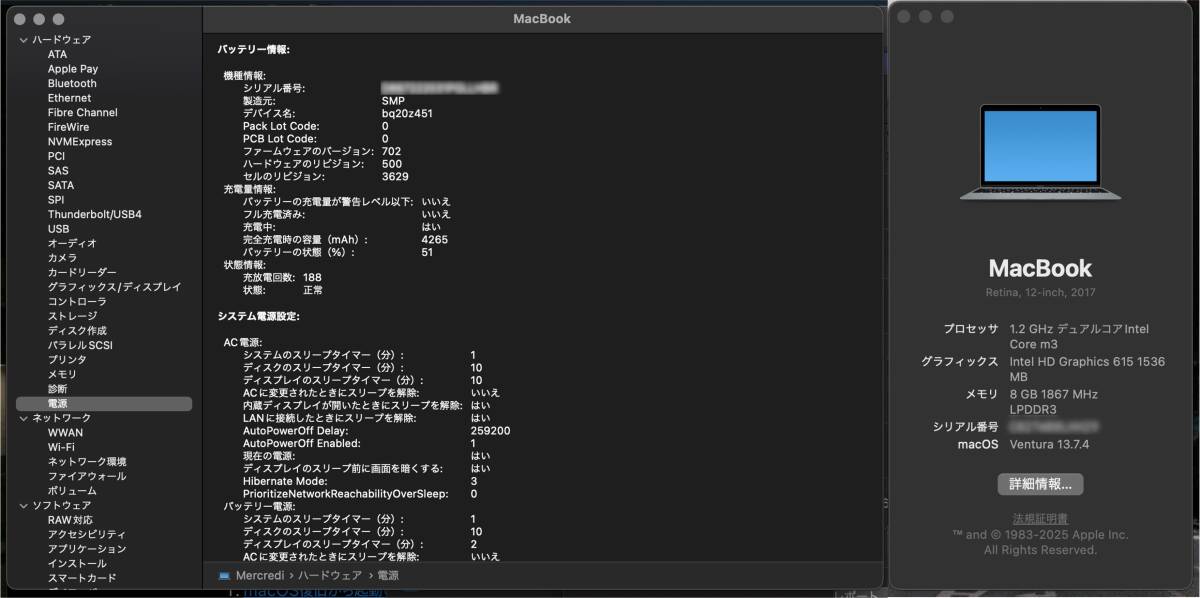The height and width of the screenshot is (598, 1200).
Task: Click the full charge capacity value 4265
Action: pyautogui.click(x=435, y=240)
